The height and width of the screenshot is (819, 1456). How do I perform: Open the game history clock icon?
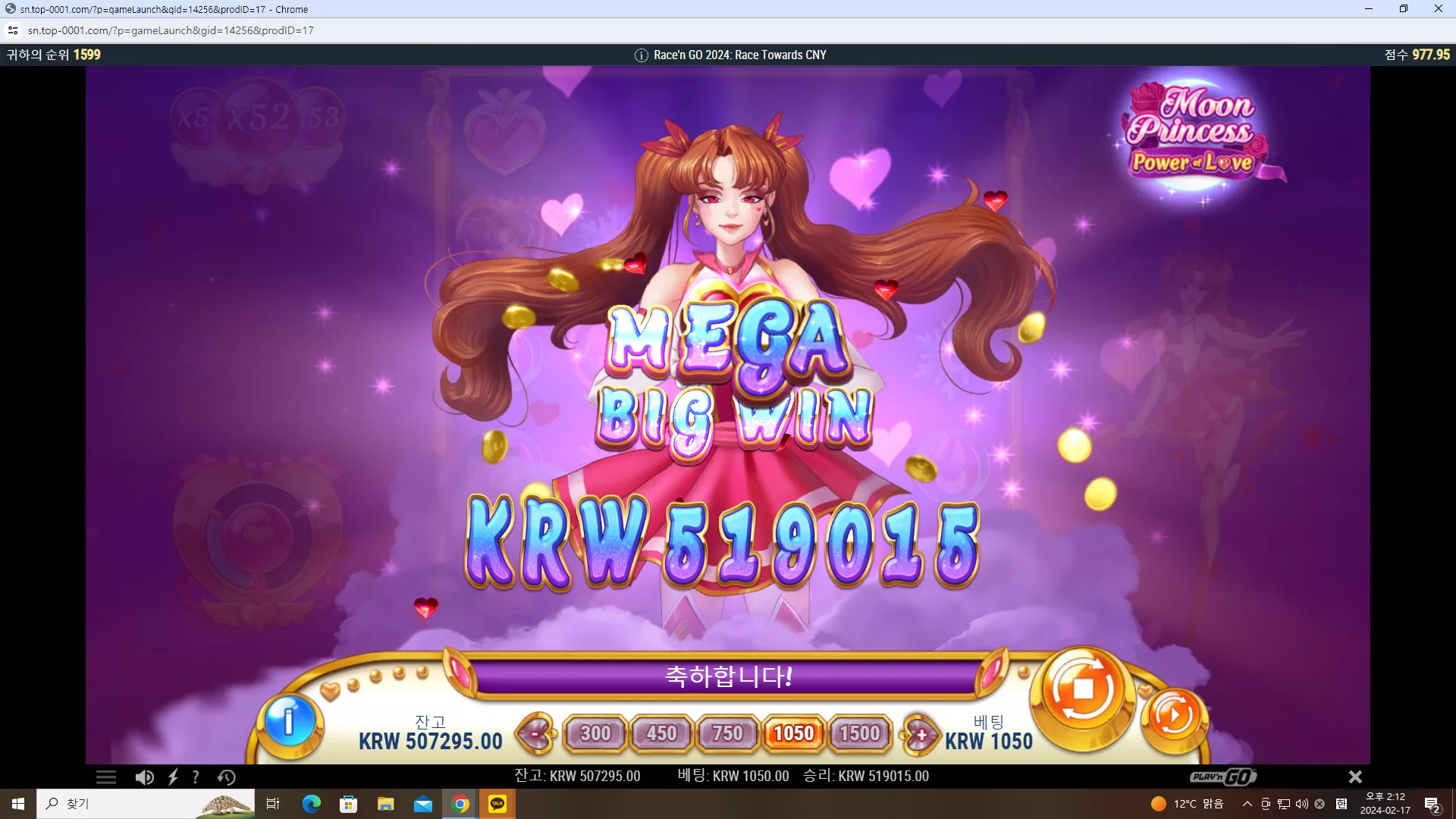point(226,777)
